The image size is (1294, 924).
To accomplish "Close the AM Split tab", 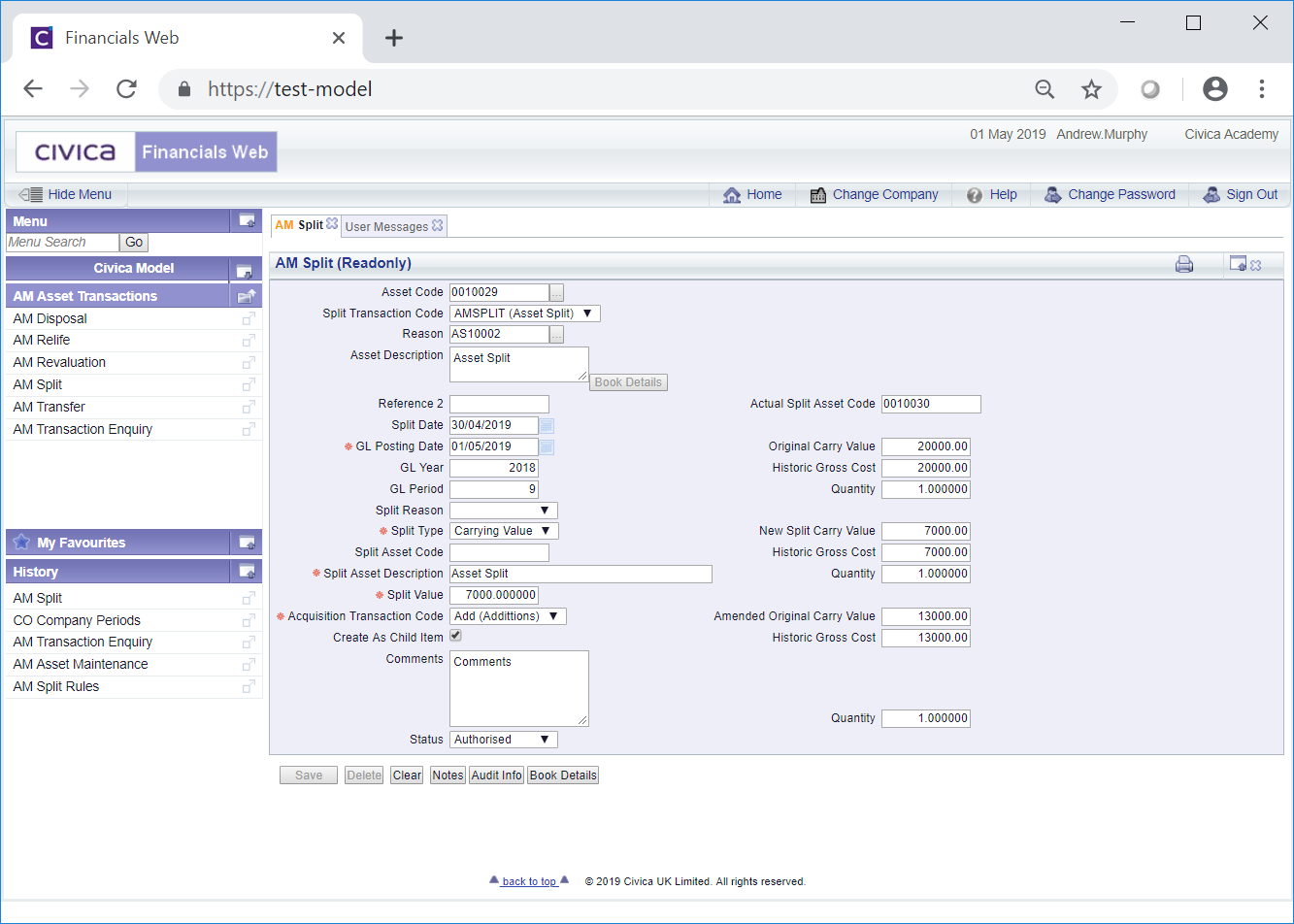I will coord(332,224).
